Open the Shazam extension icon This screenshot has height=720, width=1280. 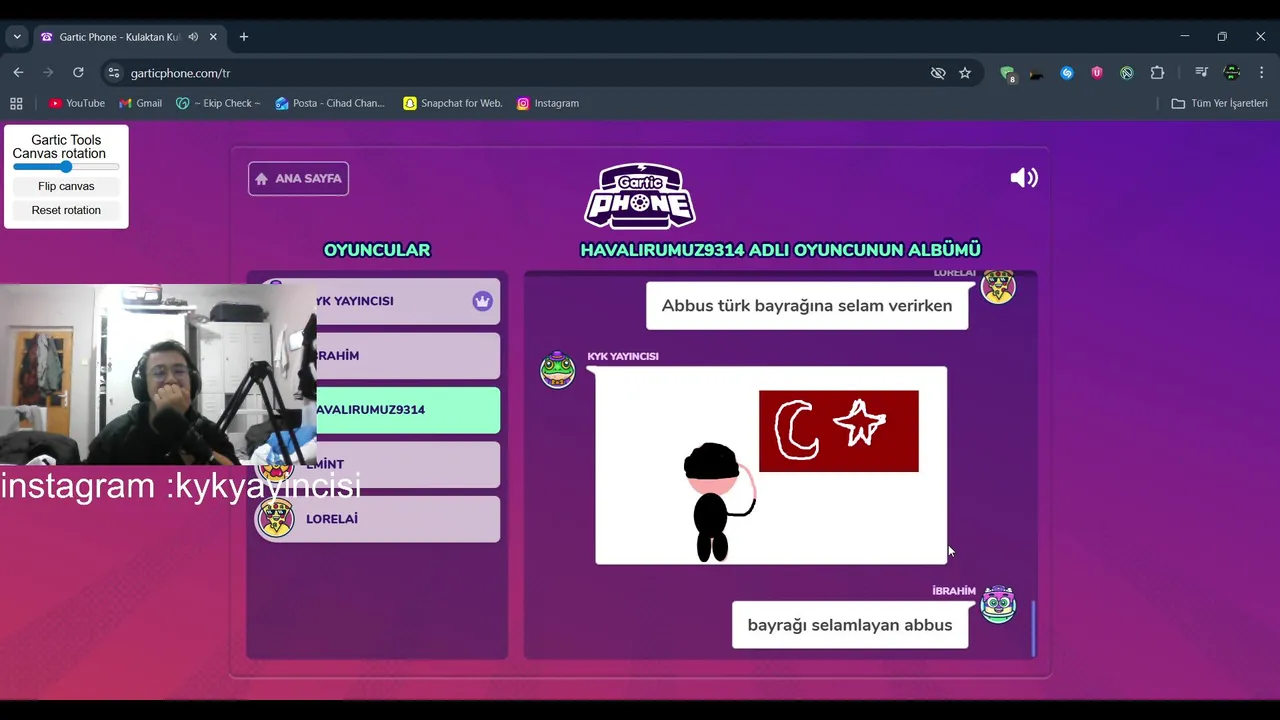point(1067,73)
